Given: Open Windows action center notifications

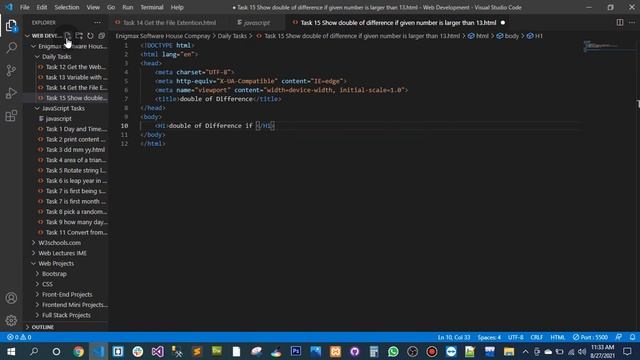Looking at the screenshot, I should pyautogui.click(x=627, y=351).
